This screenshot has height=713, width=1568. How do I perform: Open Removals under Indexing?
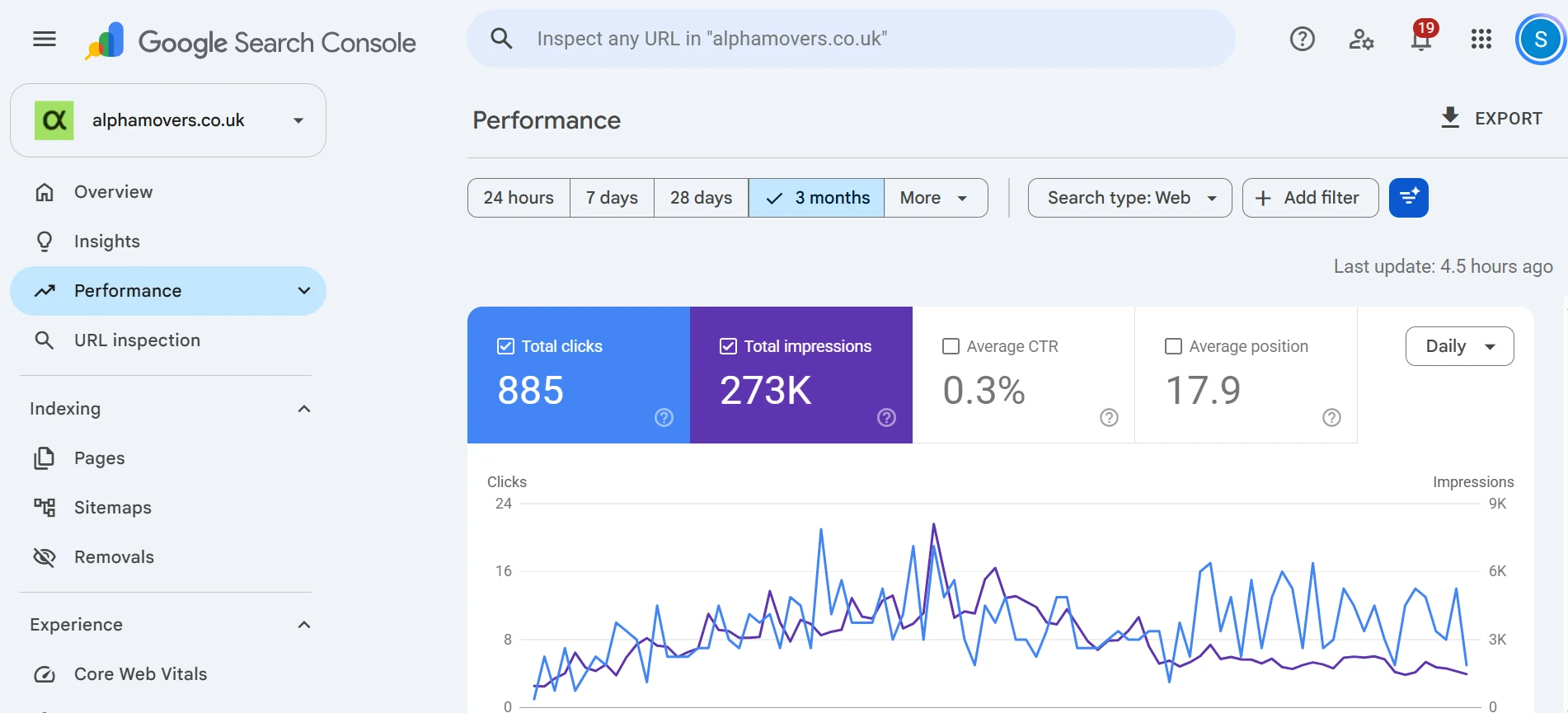coord(168,557)
